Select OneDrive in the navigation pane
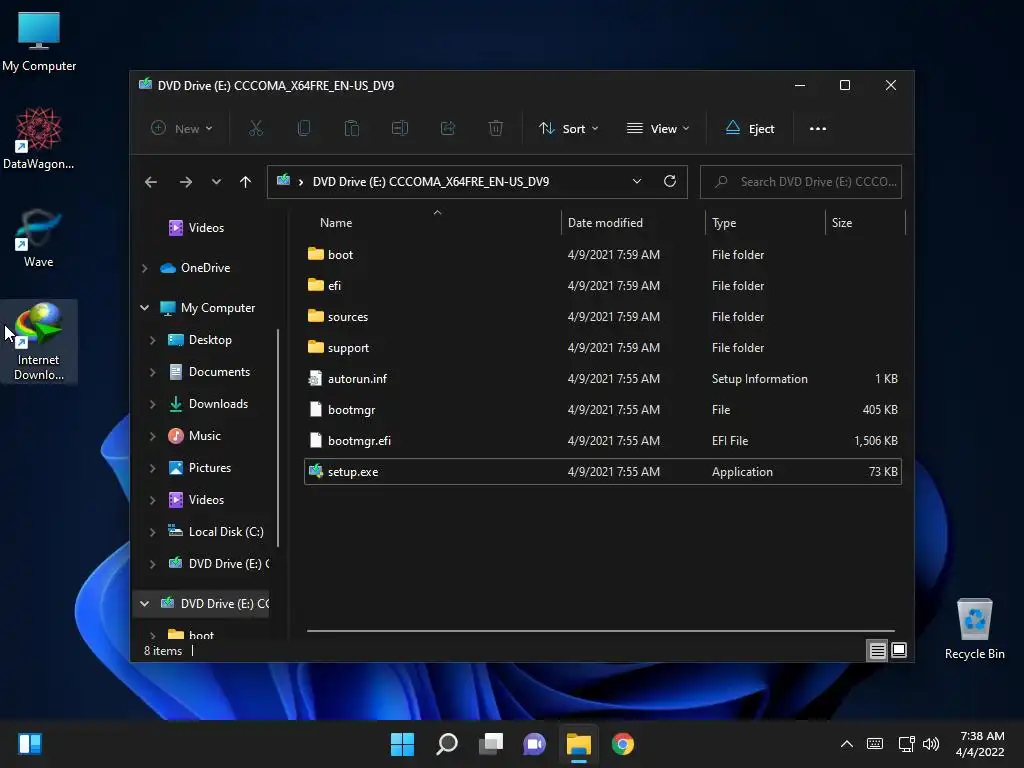Viewport: 1024px width, 768px height. (x=195, y=268)
